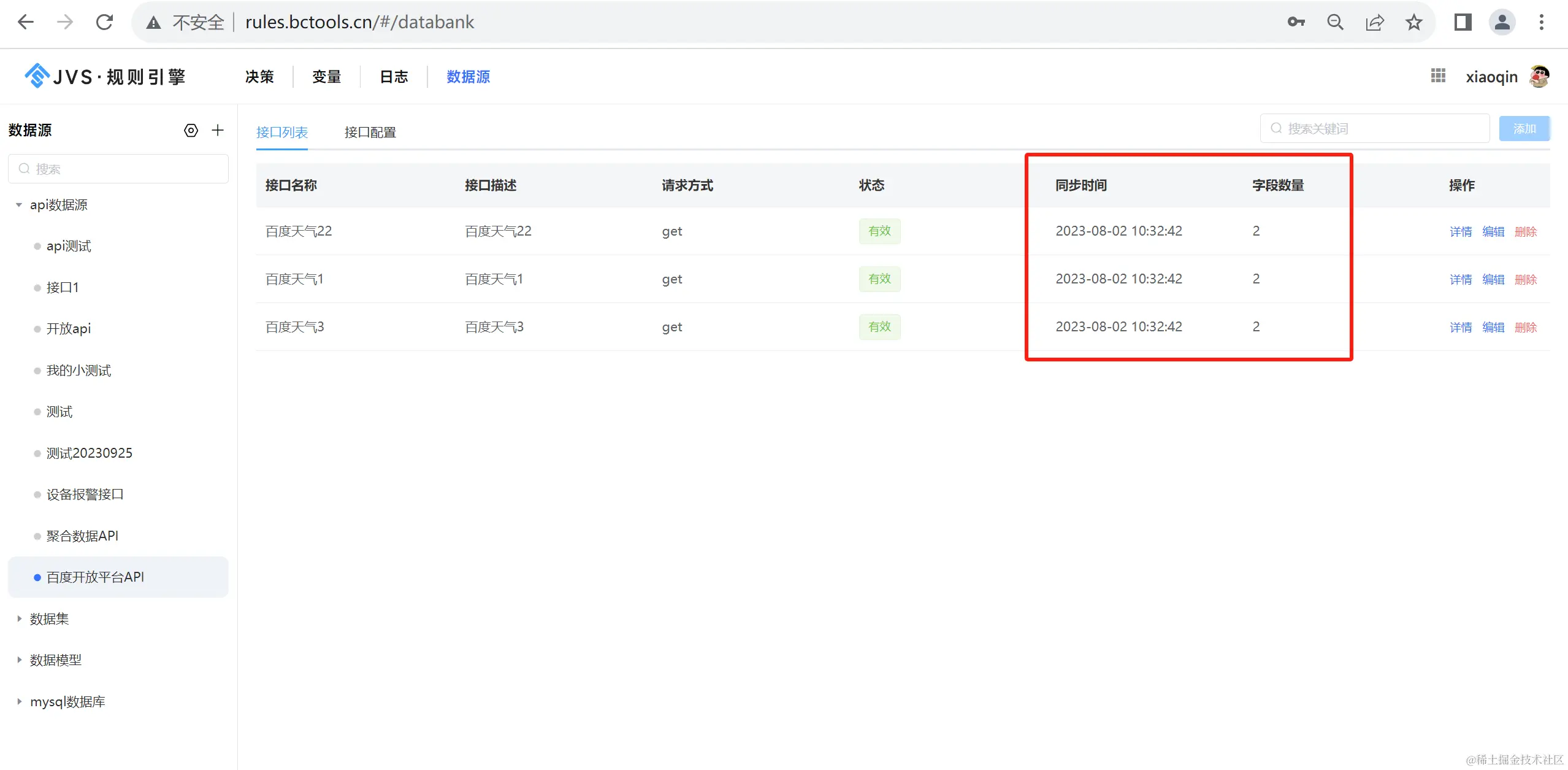Image resolution: width=1568 pixels, height=770 pixels.
Task: Bookmark this page with star icon
Action: coord(1413,23)
